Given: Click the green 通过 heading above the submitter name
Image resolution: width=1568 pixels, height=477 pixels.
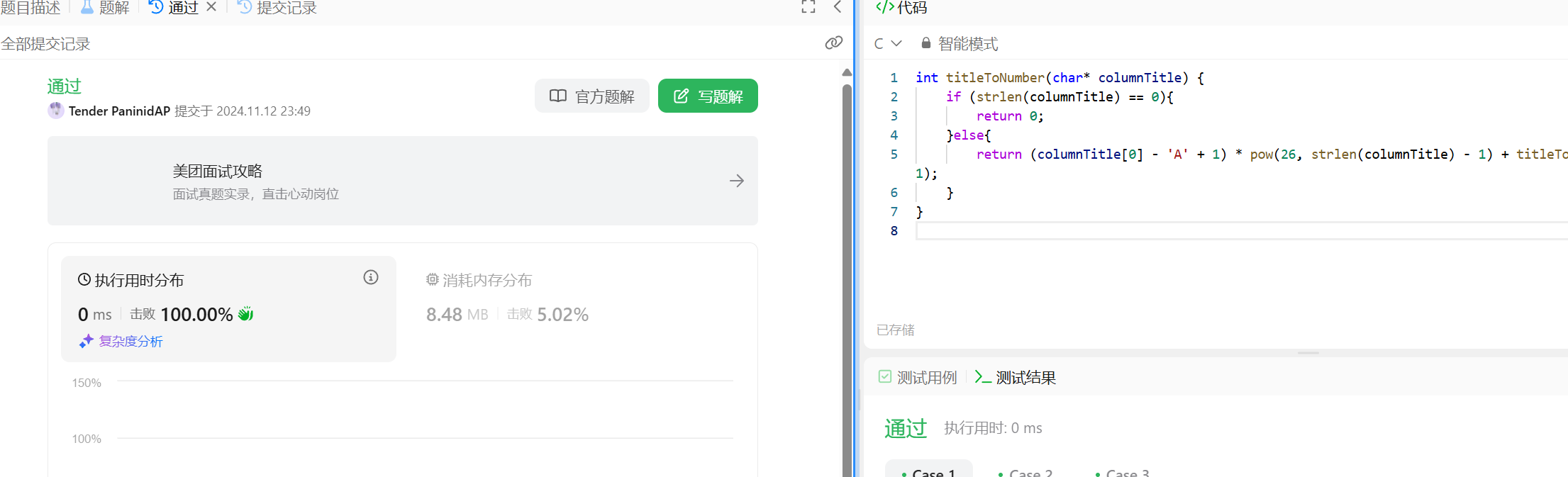Looking at the screenshot, I should click(65, 86).
